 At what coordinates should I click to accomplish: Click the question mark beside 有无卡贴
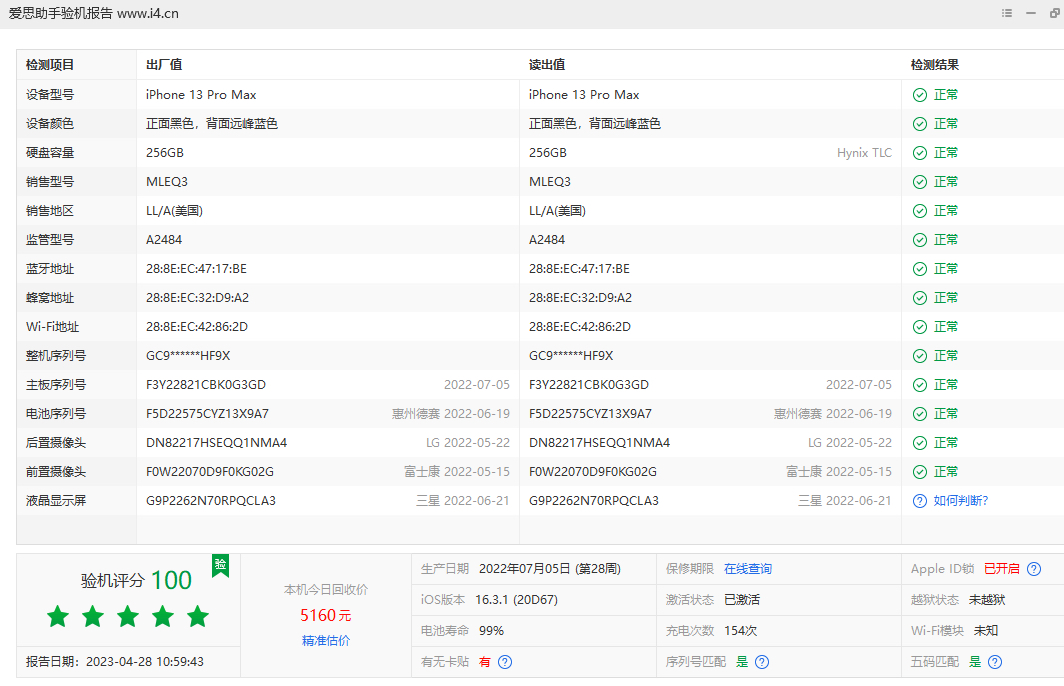(505, 661)
